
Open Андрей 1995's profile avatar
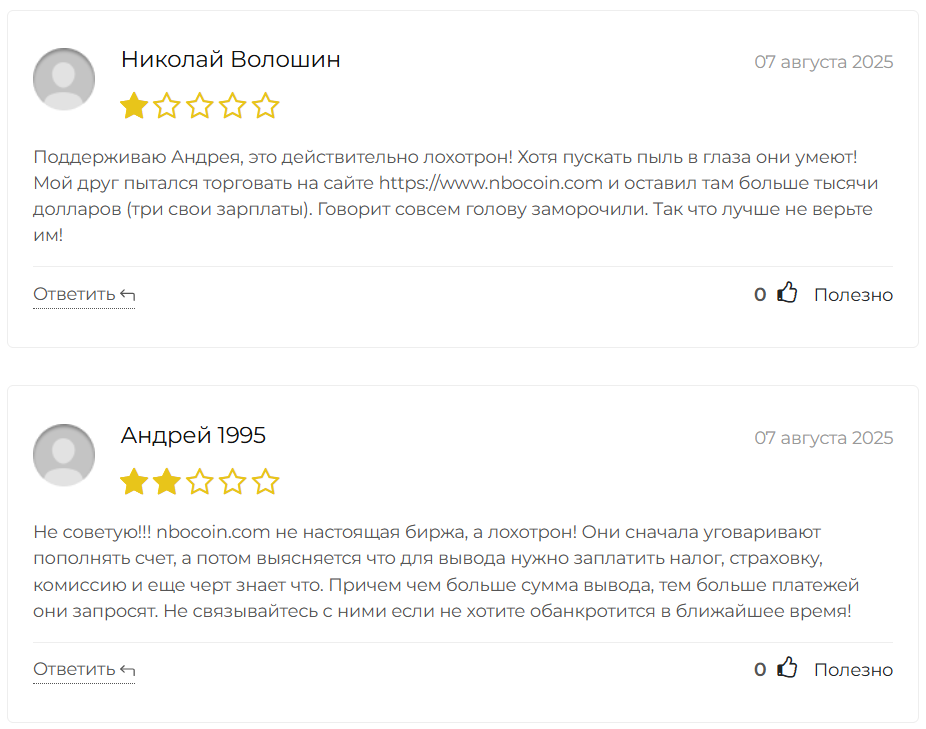(x=63, y=454)
